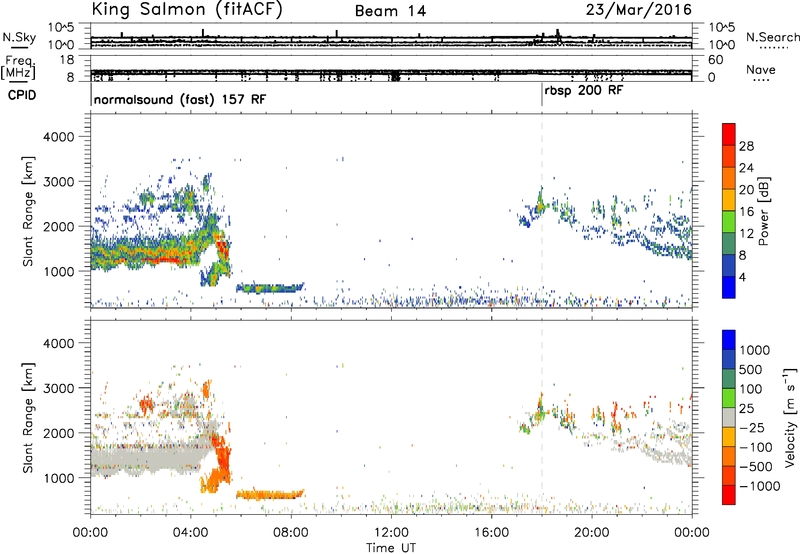800x554 pixels.
Task: Click the "12:00" time tick label
Action: coord(391,533)
